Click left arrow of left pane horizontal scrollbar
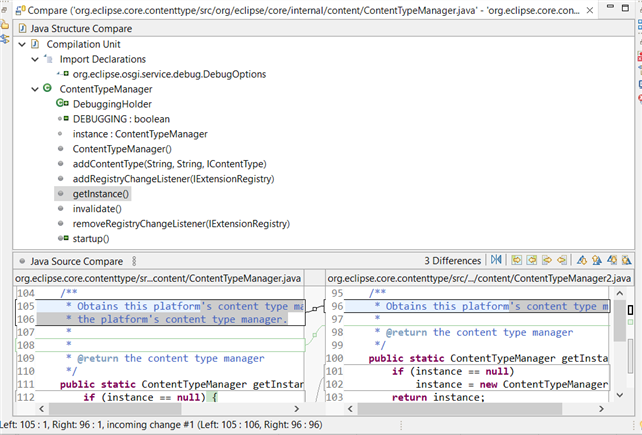642x435 pixels. point(41,408)
